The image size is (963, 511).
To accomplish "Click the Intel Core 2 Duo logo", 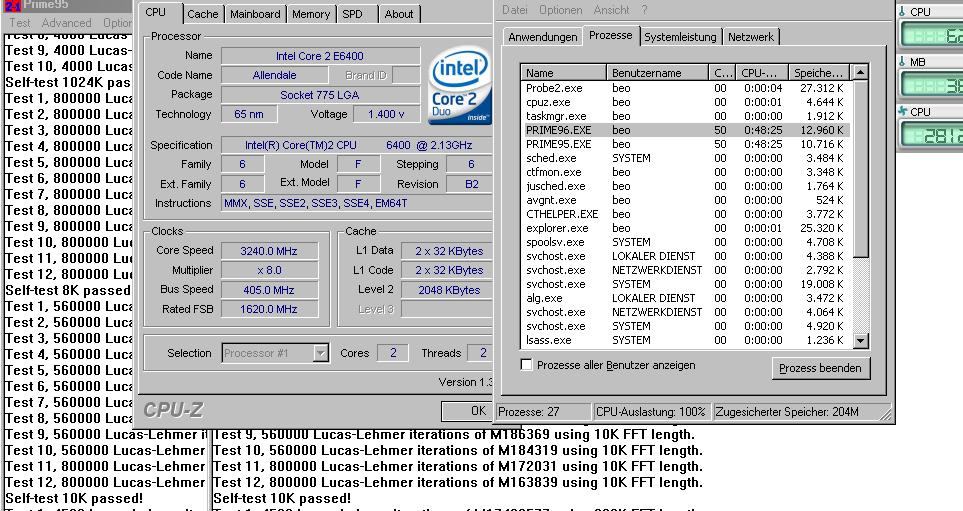I will [459, 86].
